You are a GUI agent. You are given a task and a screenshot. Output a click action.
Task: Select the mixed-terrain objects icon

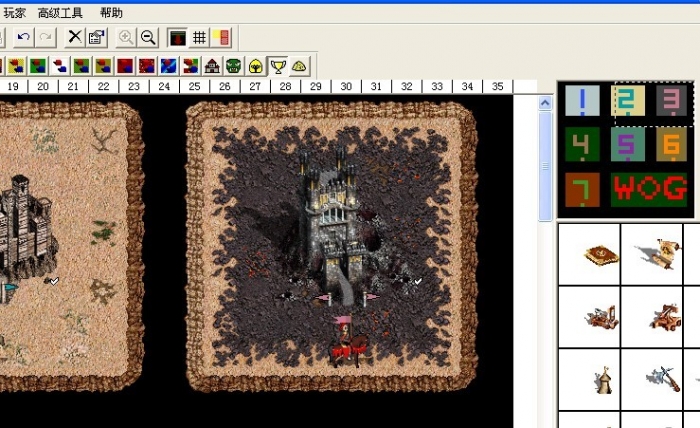(191, 66)
